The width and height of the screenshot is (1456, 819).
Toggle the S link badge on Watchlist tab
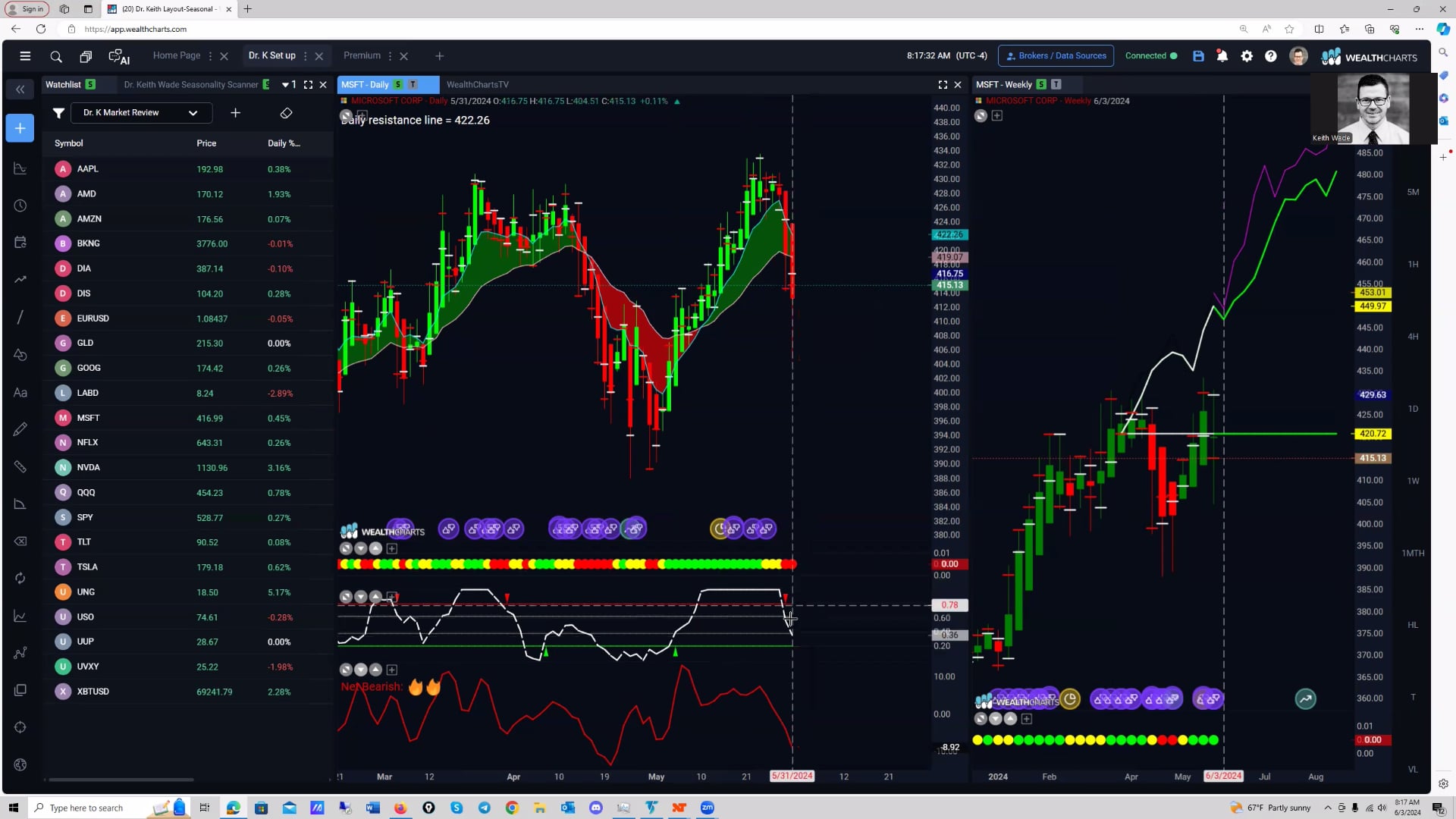[x=91, y=85]
